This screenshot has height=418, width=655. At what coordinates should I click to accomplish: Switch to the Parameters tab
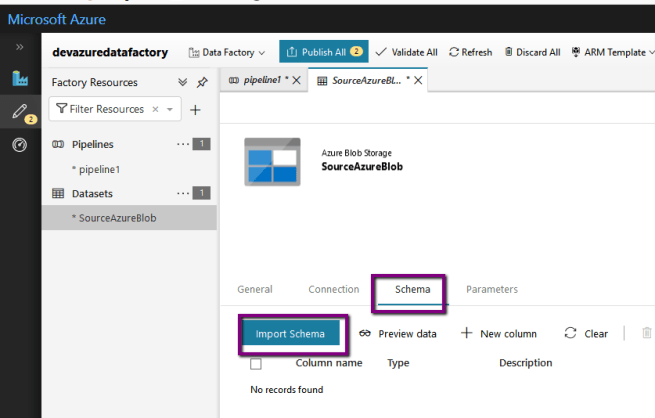pos(492,289)
